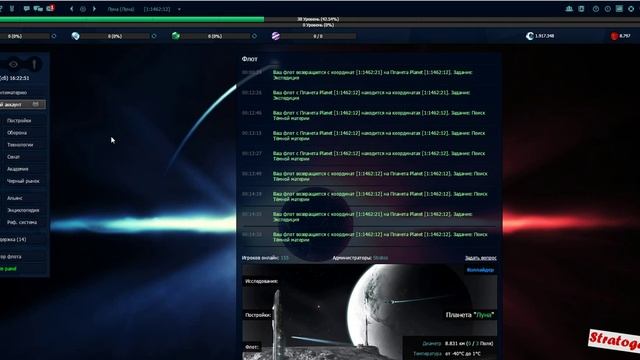Toggle the eye icon in left sidebar
Screen dimensions: 640x360
pos(13,64)
